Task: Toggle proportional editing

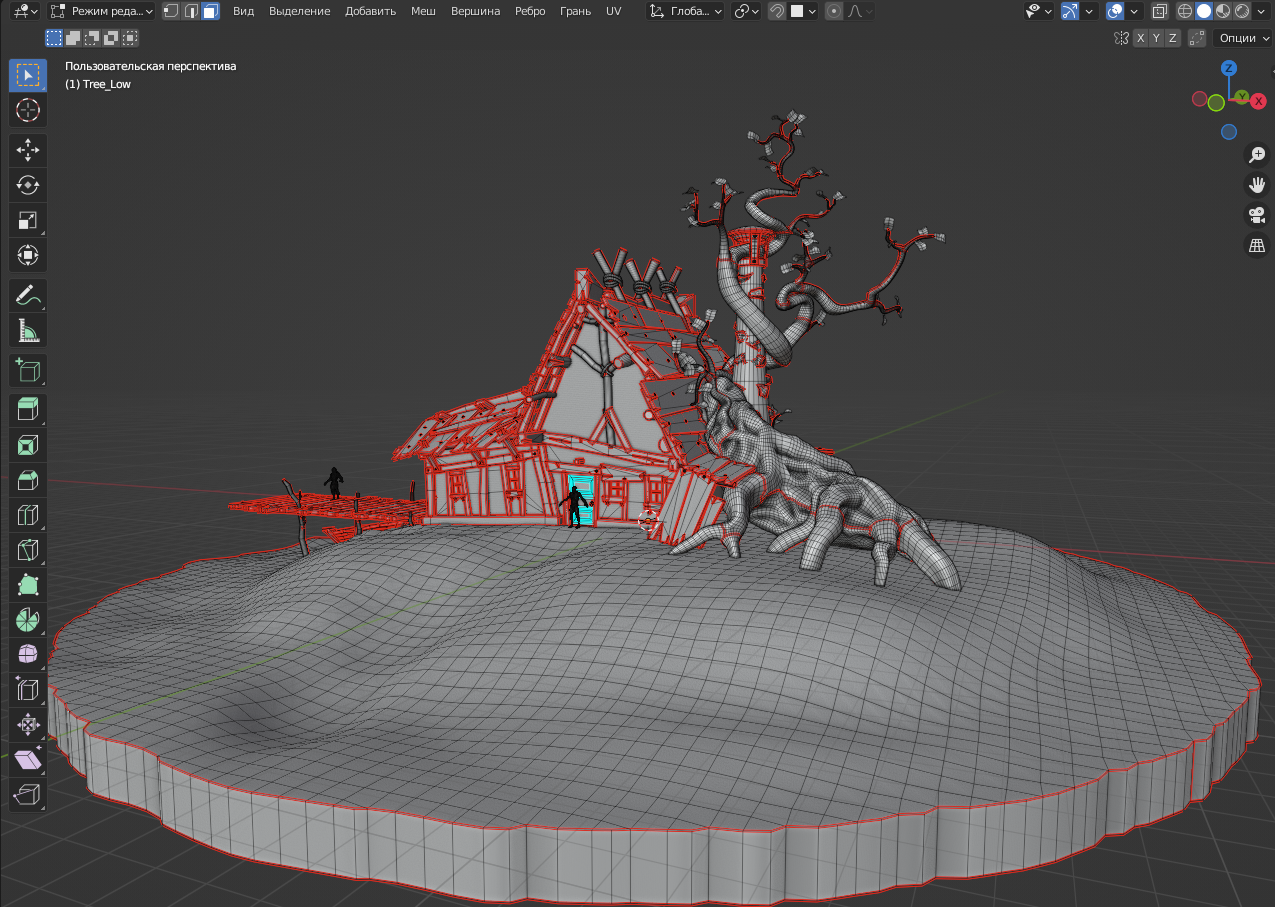Action: coord(834,11)
